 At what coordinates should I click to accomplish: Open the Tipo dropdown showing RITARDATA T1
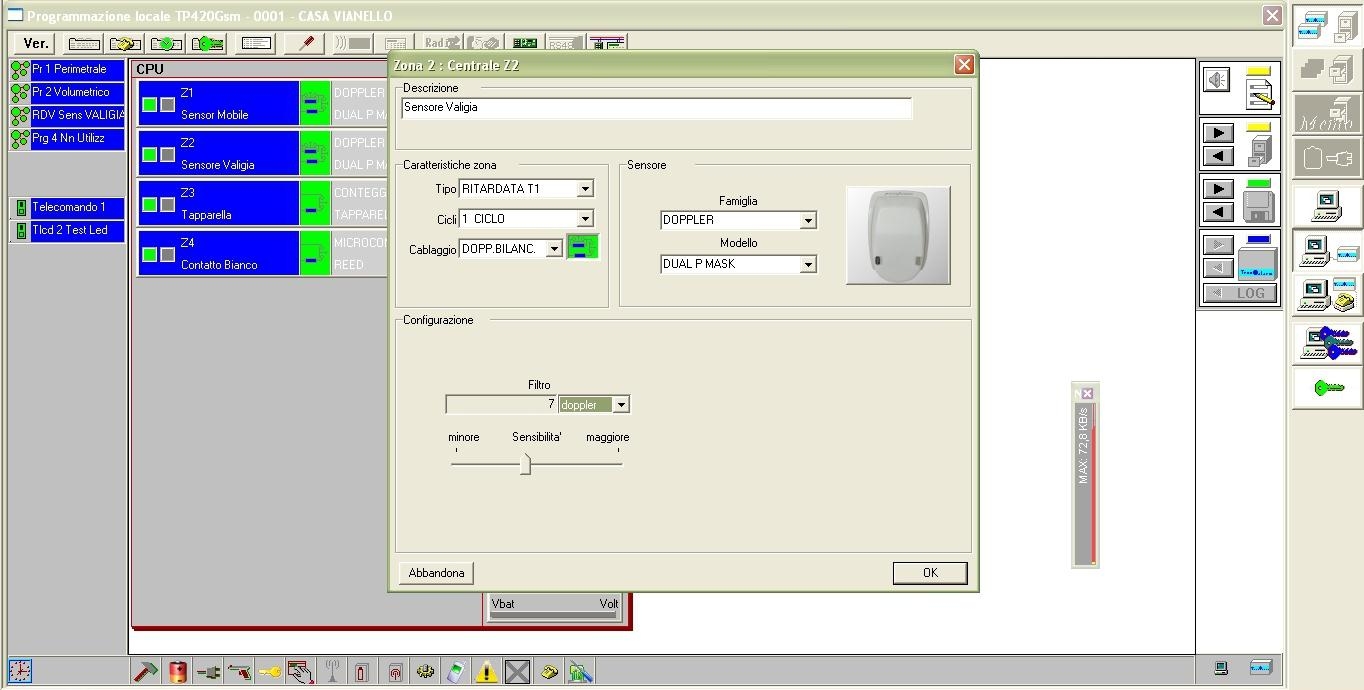pos(585,189)
